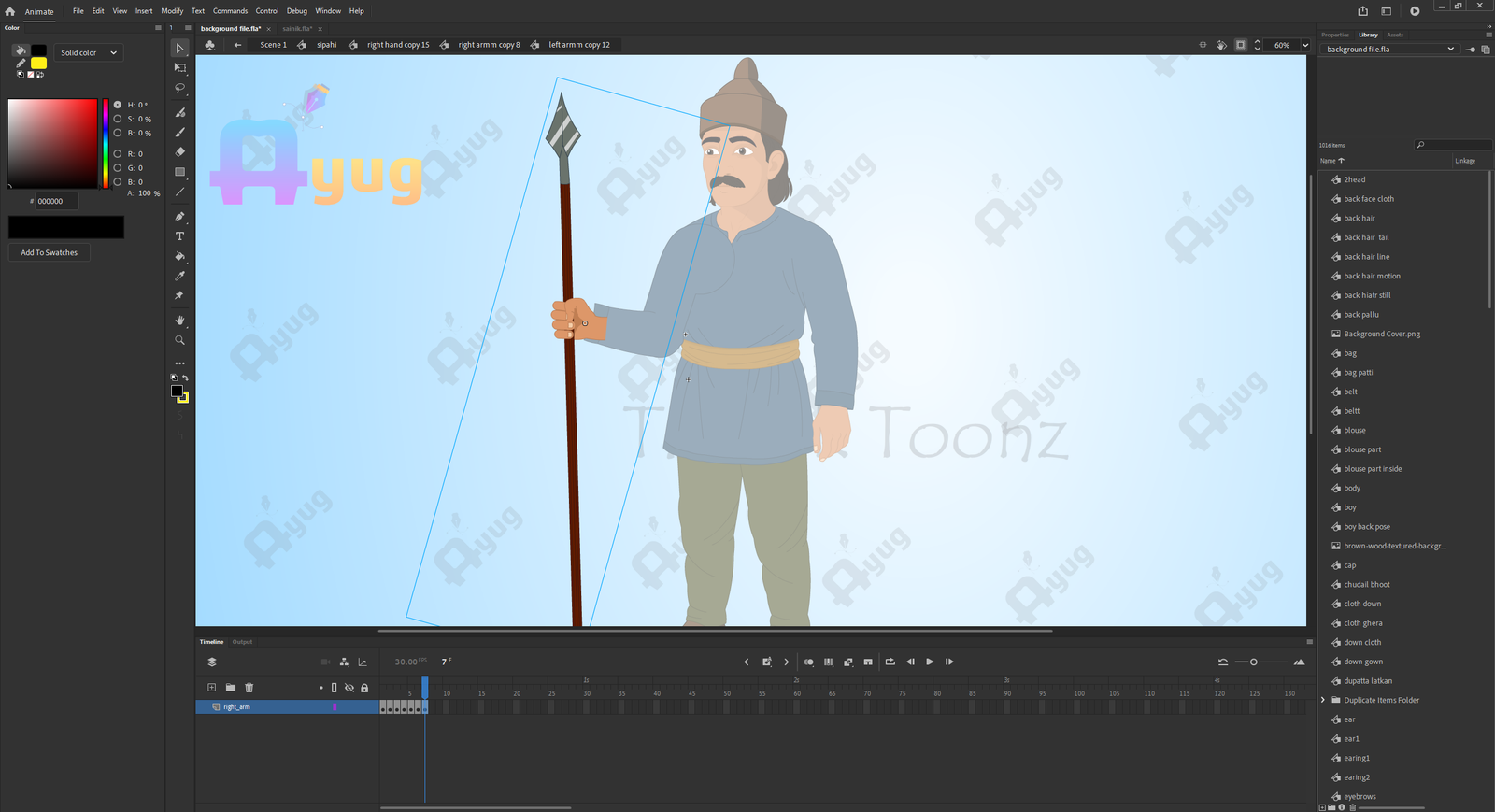Viewport: 1495px width, 812px height.
Task: Switch to the Properties tab
Action: [x=1334, y=35]
